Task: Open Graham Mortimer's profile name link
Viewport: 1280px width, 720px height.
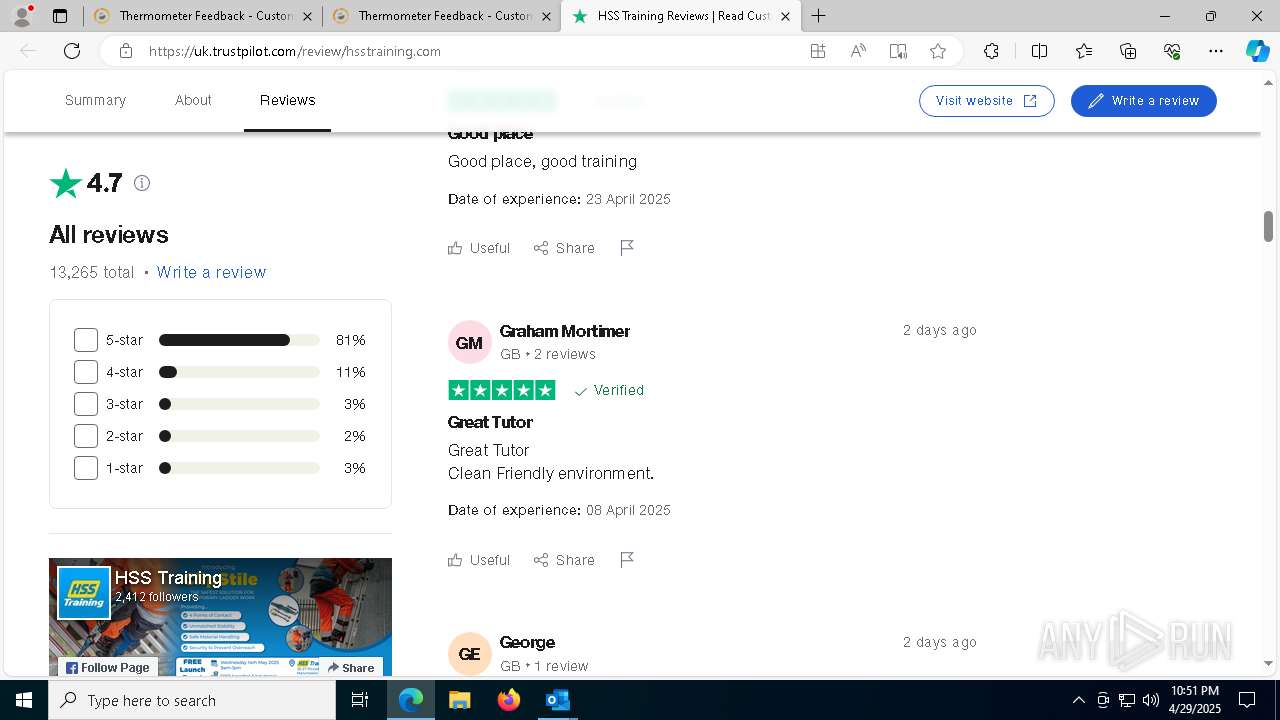Action: click(x=564, y=331)
